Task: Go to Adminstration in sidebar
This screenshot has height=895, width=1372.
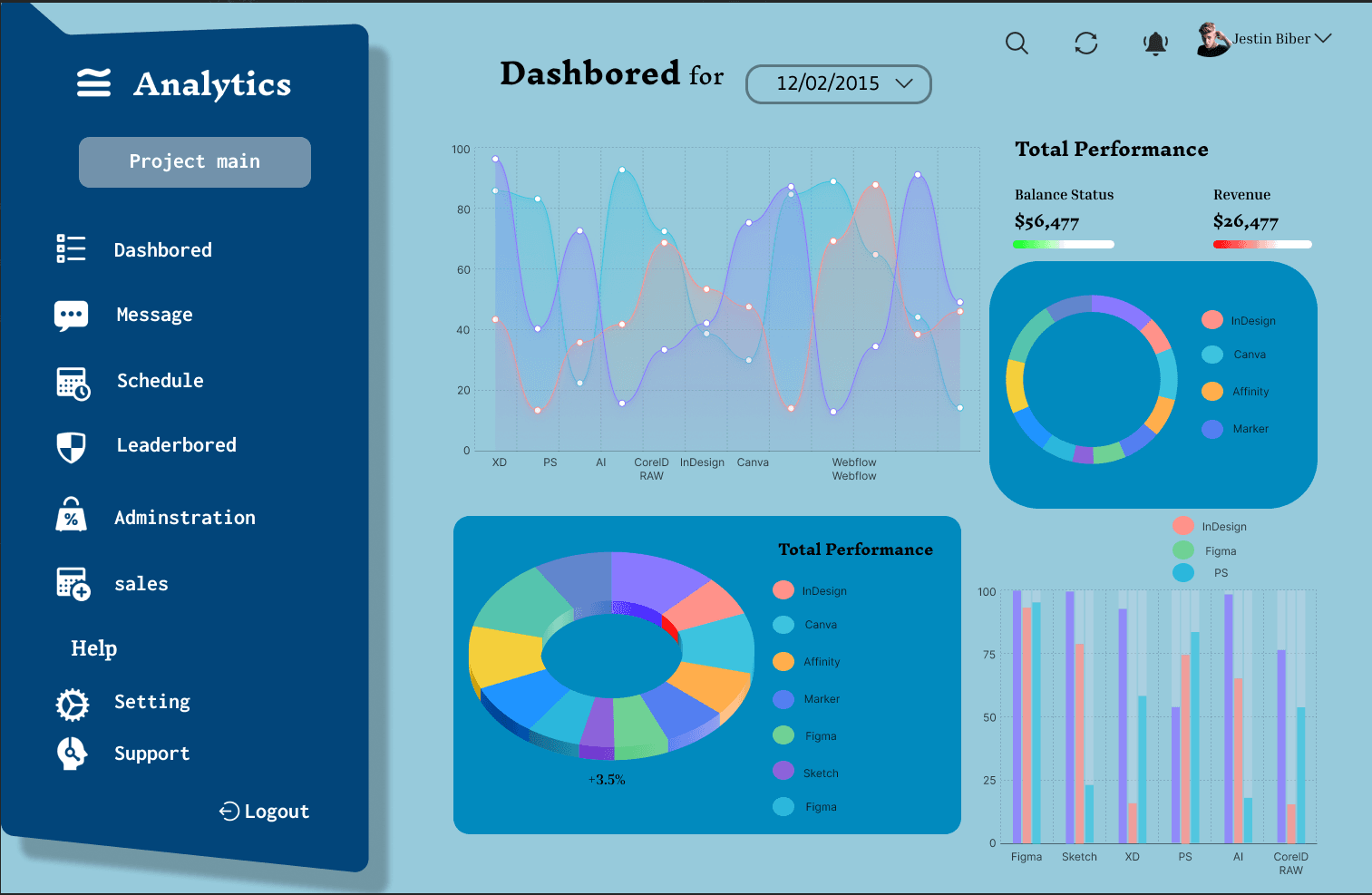Action: pos(185,518)
